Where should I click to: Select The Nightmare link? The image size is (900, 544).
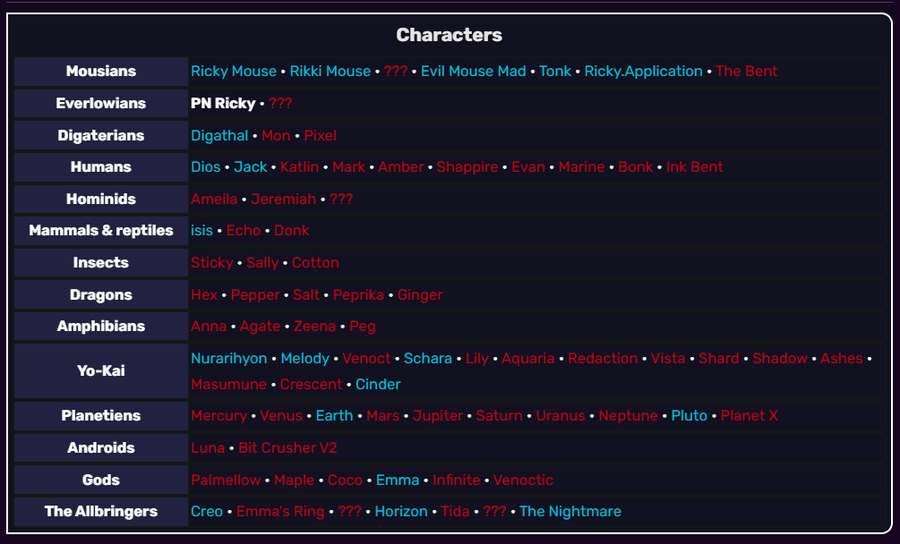click(570, 512)
